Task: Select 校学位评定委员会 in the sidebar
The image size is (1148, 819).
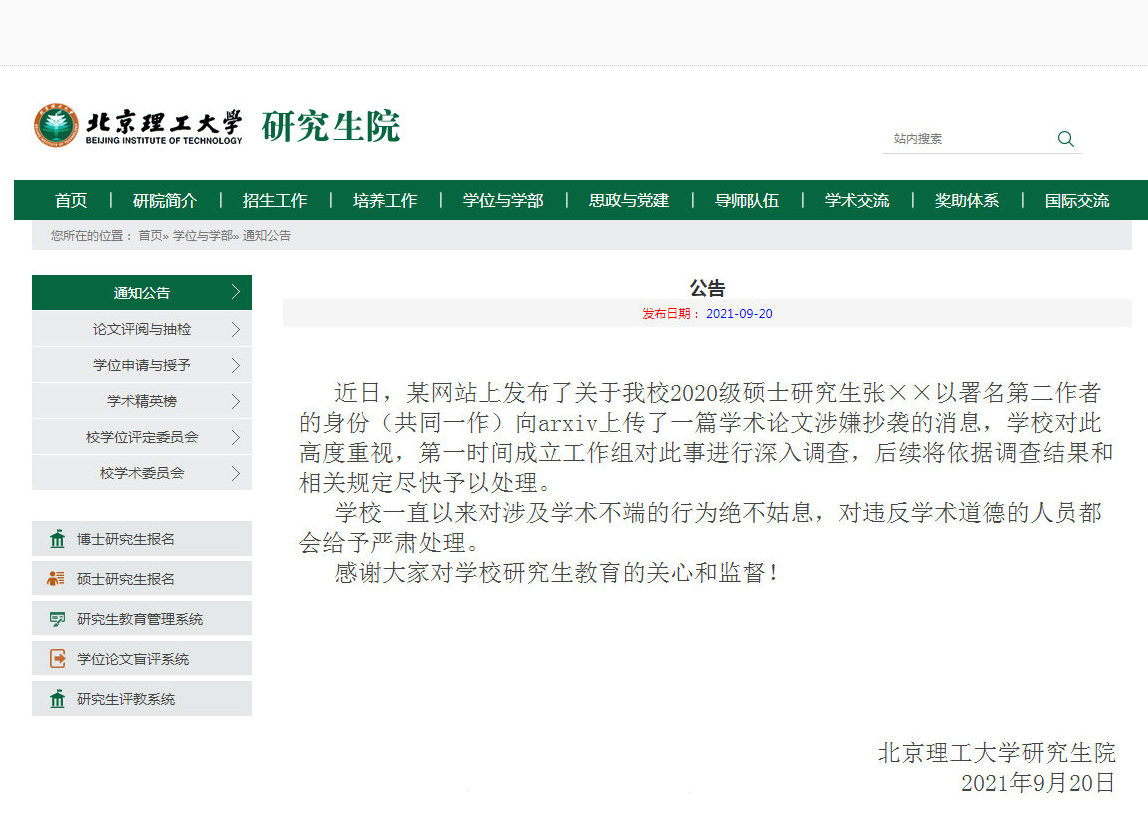Action: click(x=142, y=437)
